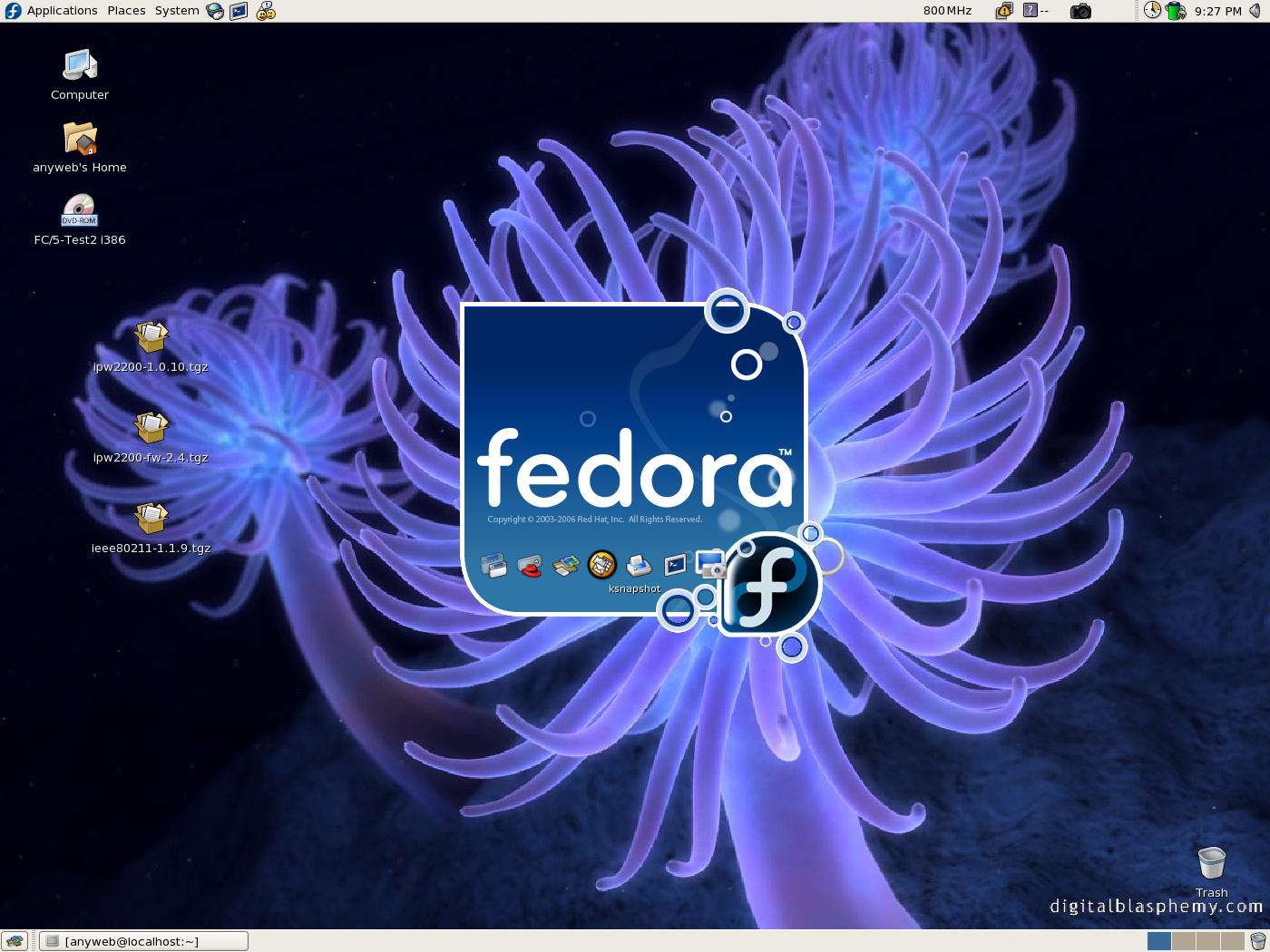Switch to the fourth workspace

point(1233,941)
